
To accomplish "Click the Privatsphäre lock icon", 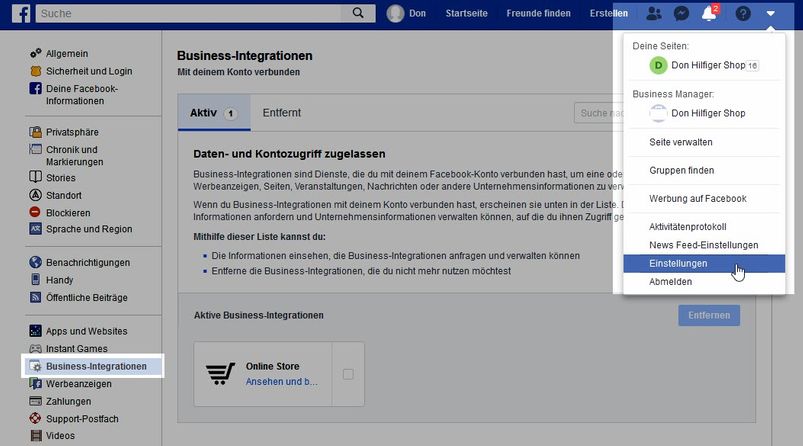I will coord(35,132).
